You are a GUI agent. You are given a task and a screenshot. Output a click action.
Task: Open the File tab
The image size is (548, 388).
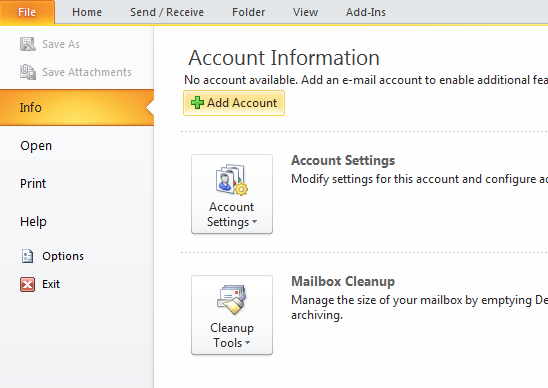point(27,12)
